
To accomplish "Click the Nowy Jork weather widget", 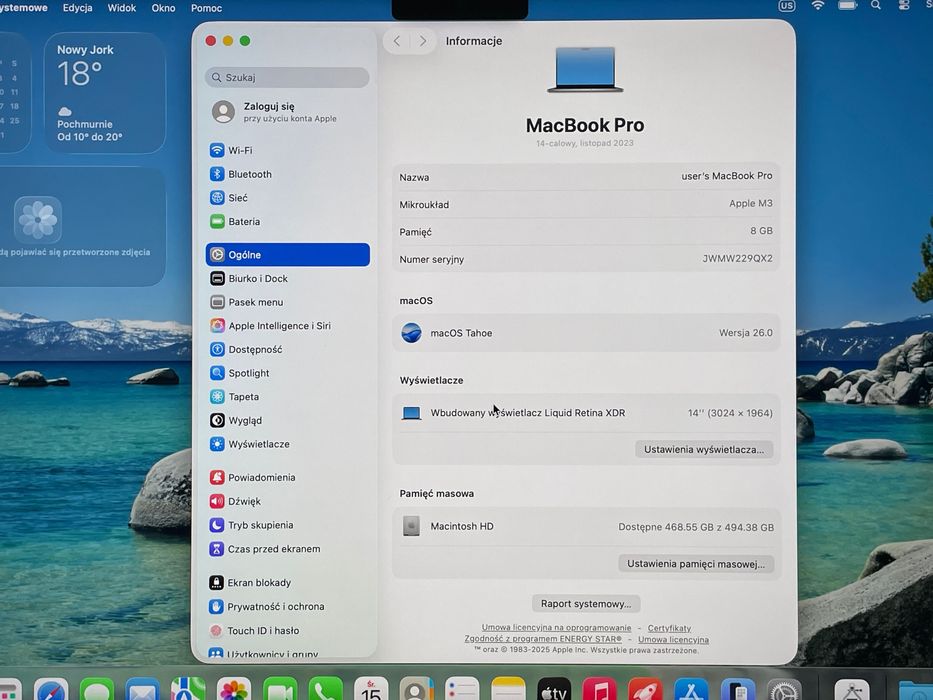I will (105, 93).
